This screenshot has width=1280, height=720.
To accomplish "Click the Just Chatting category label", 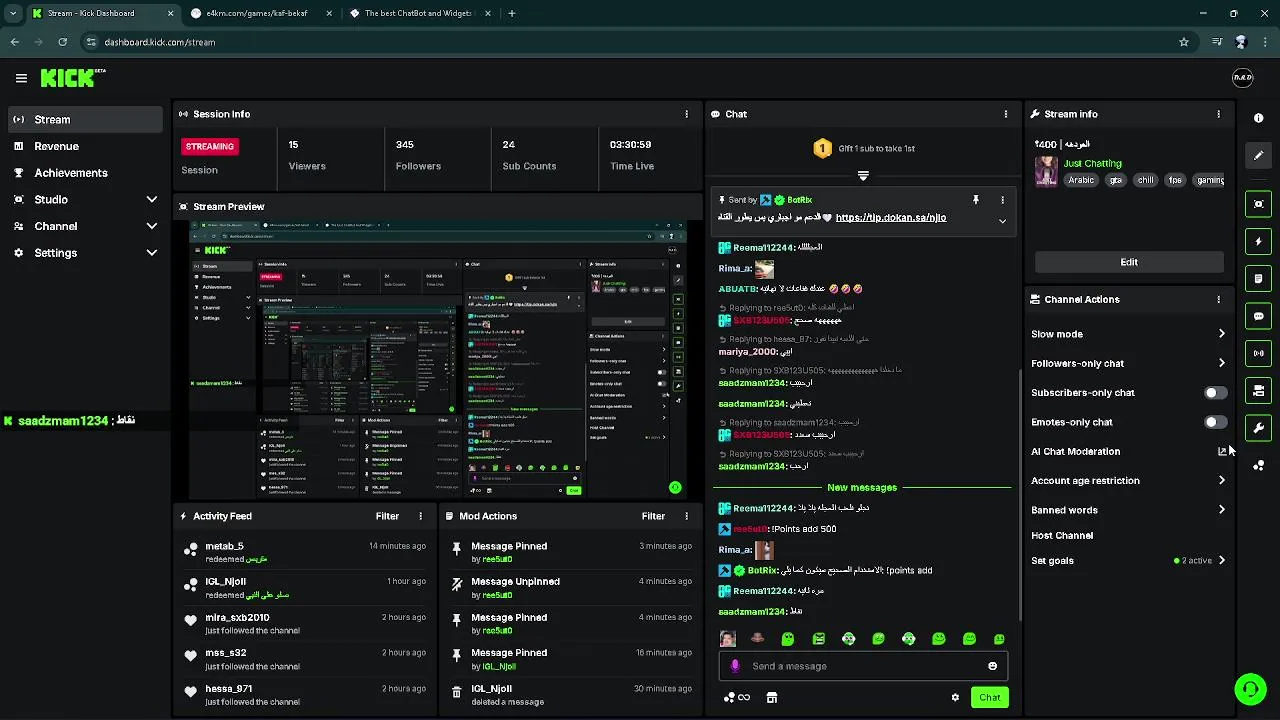I will [1093, 163].
